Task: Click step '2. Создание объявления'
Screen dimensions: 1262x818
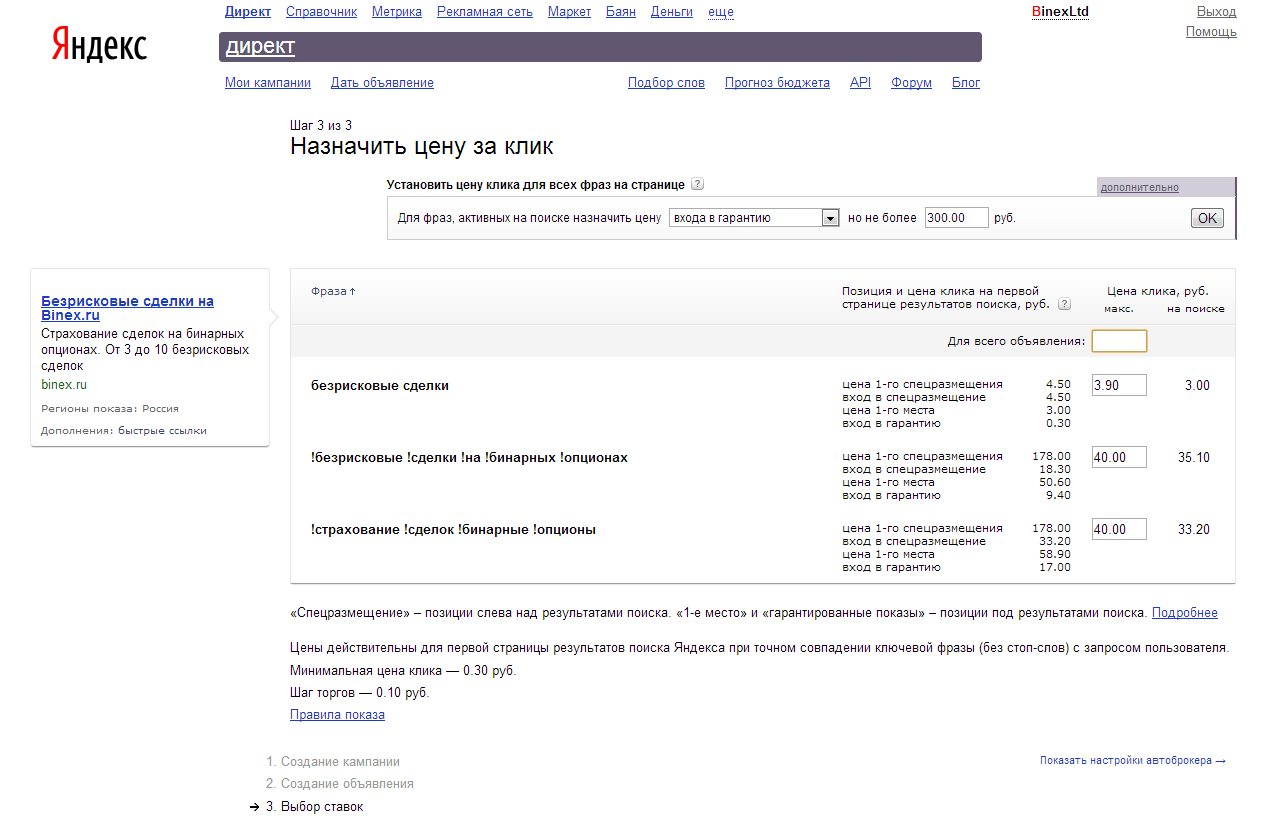Action: pyautogui.click(x=340, y=784)
